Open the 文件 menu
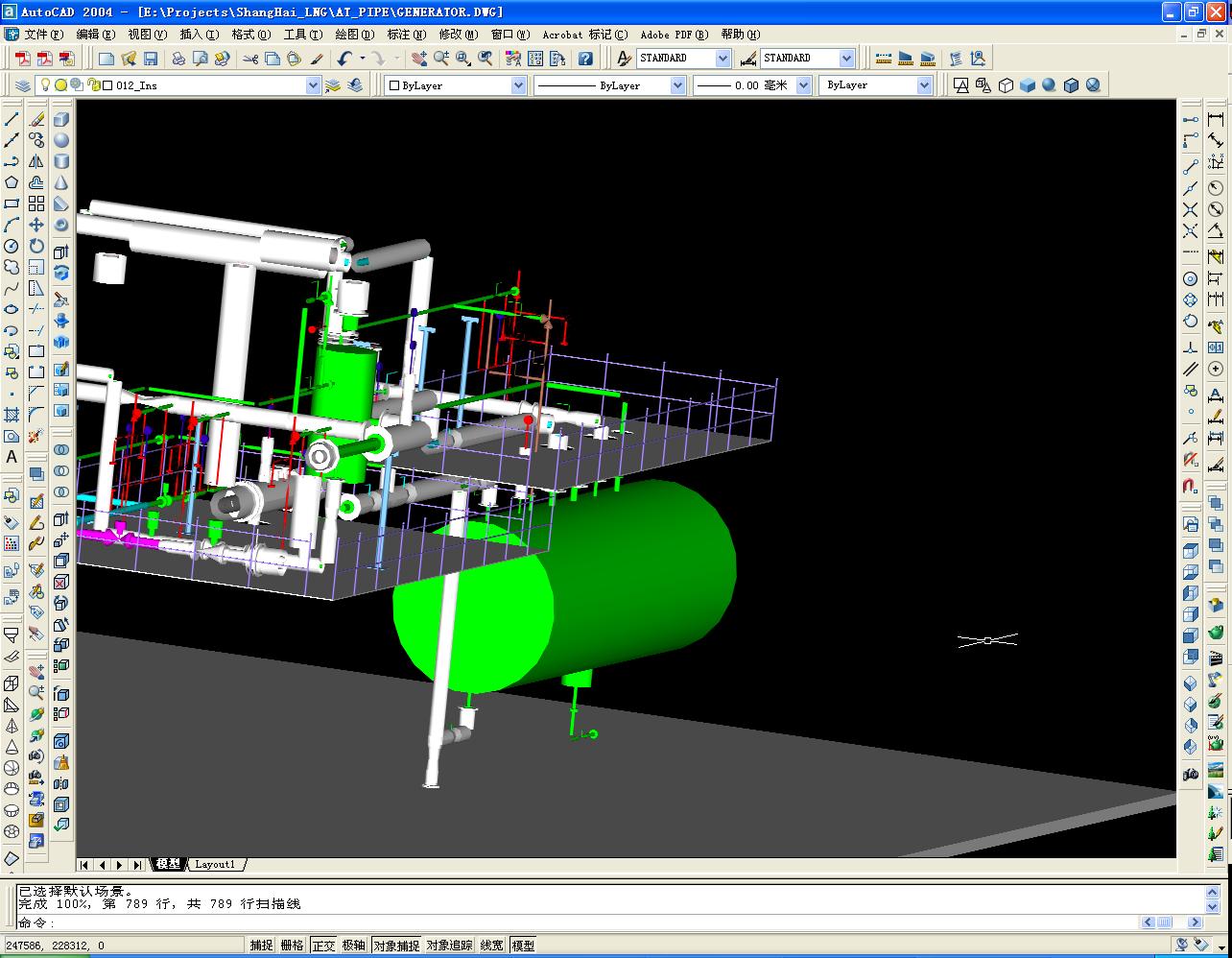The height and width of the screenshot is (958, 1232). click(42, 35)
